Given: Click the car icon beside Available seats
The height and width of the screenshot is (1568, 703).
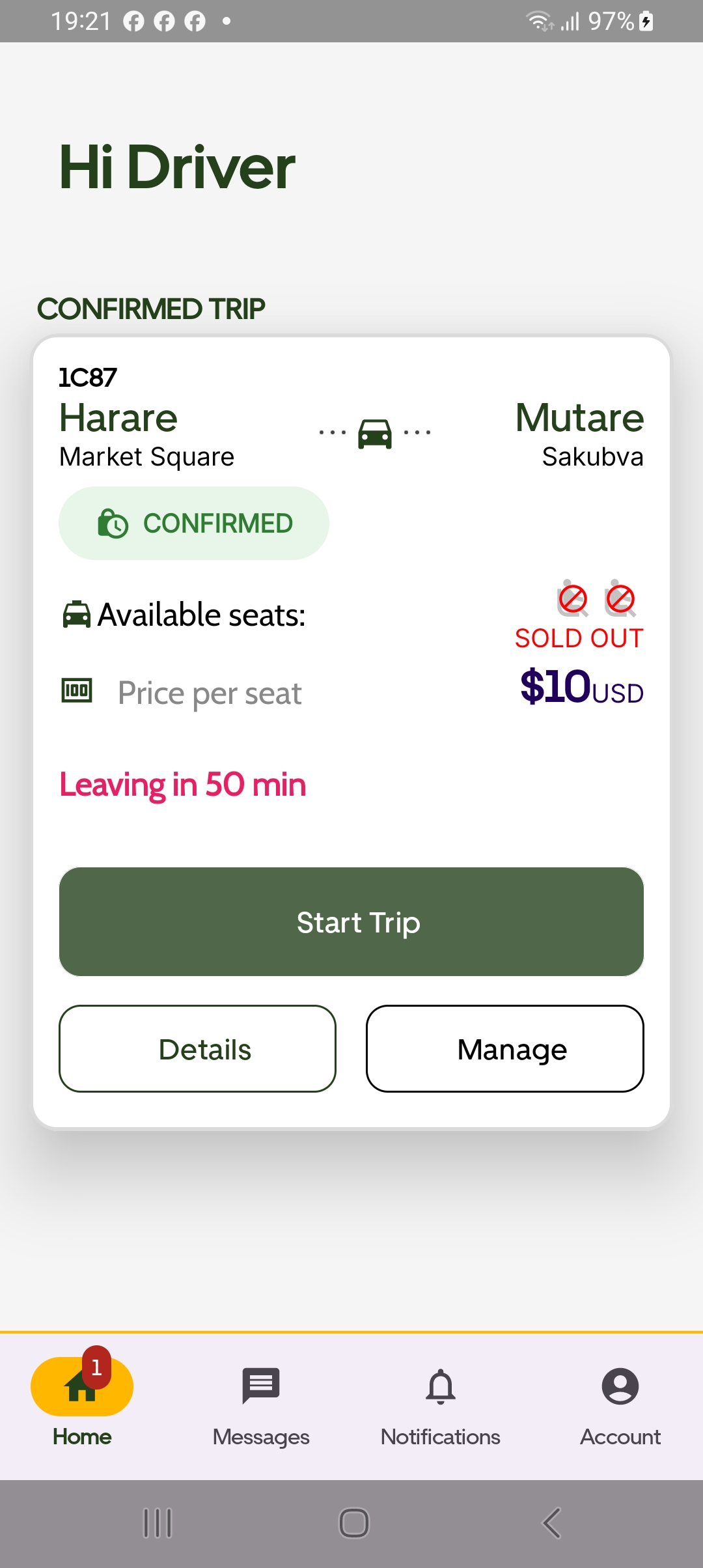Looking at the screenshot, I should click(76, 614).
